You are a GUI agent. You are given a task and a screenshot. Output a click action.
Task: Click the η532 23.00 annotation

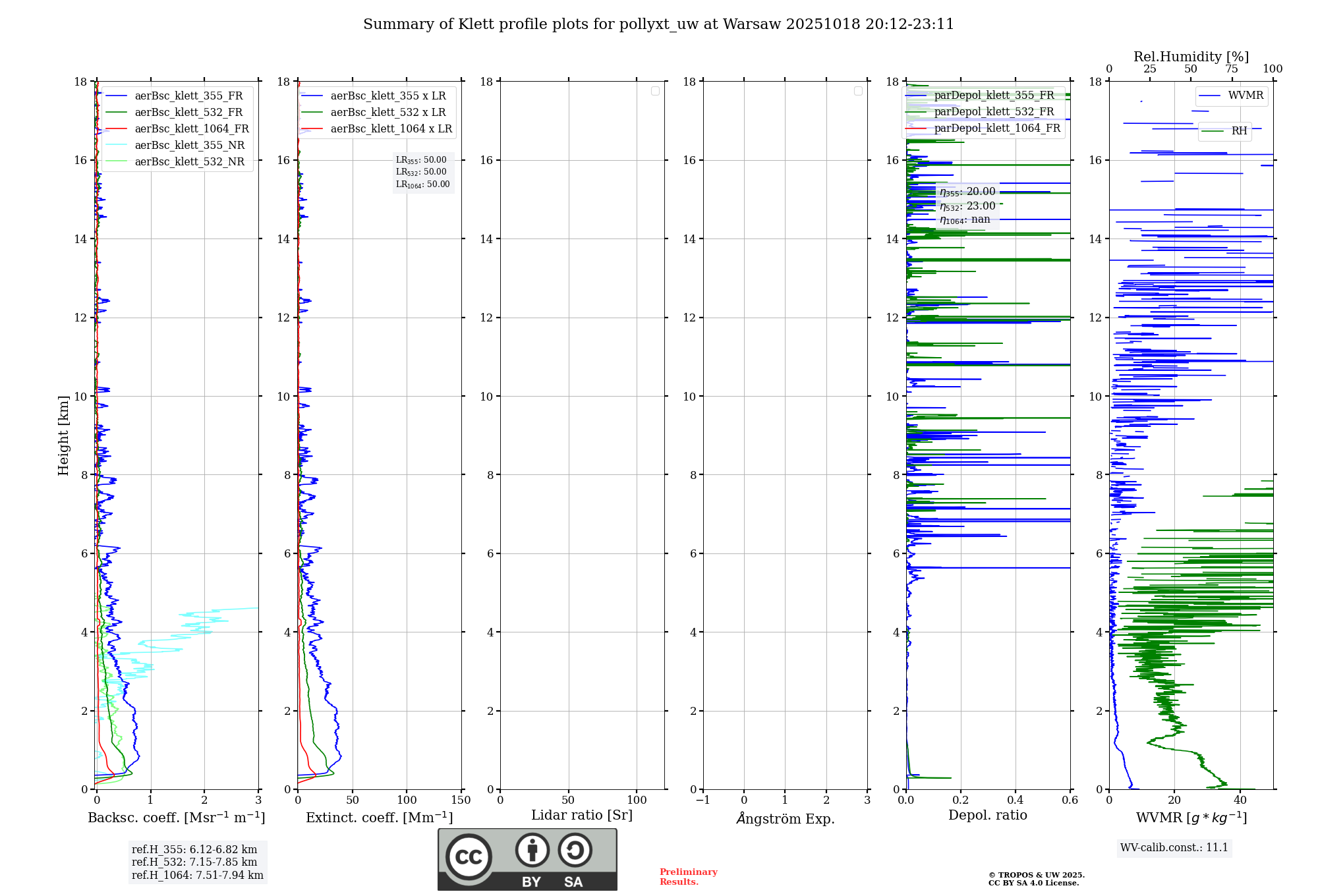coord(967,206)
